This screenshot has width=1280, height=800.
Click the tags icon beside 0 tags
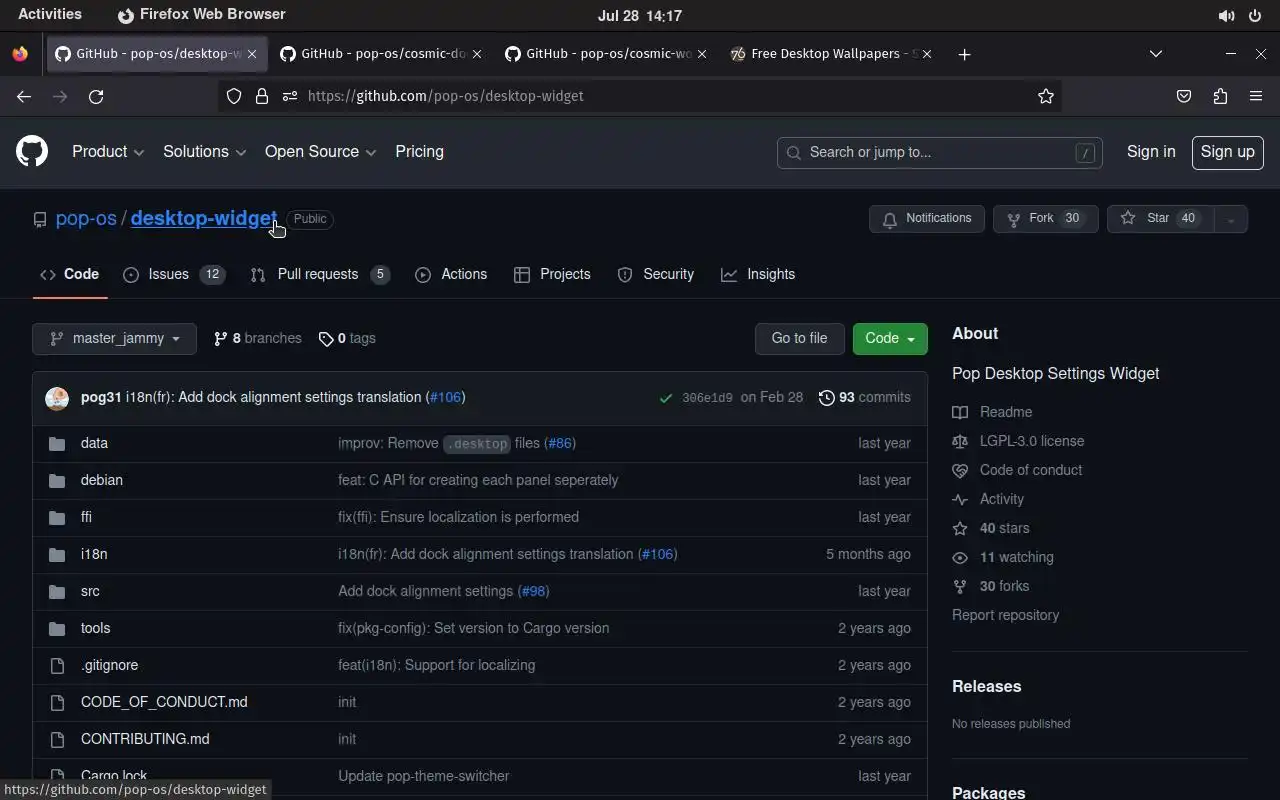[x=326, y=339]
